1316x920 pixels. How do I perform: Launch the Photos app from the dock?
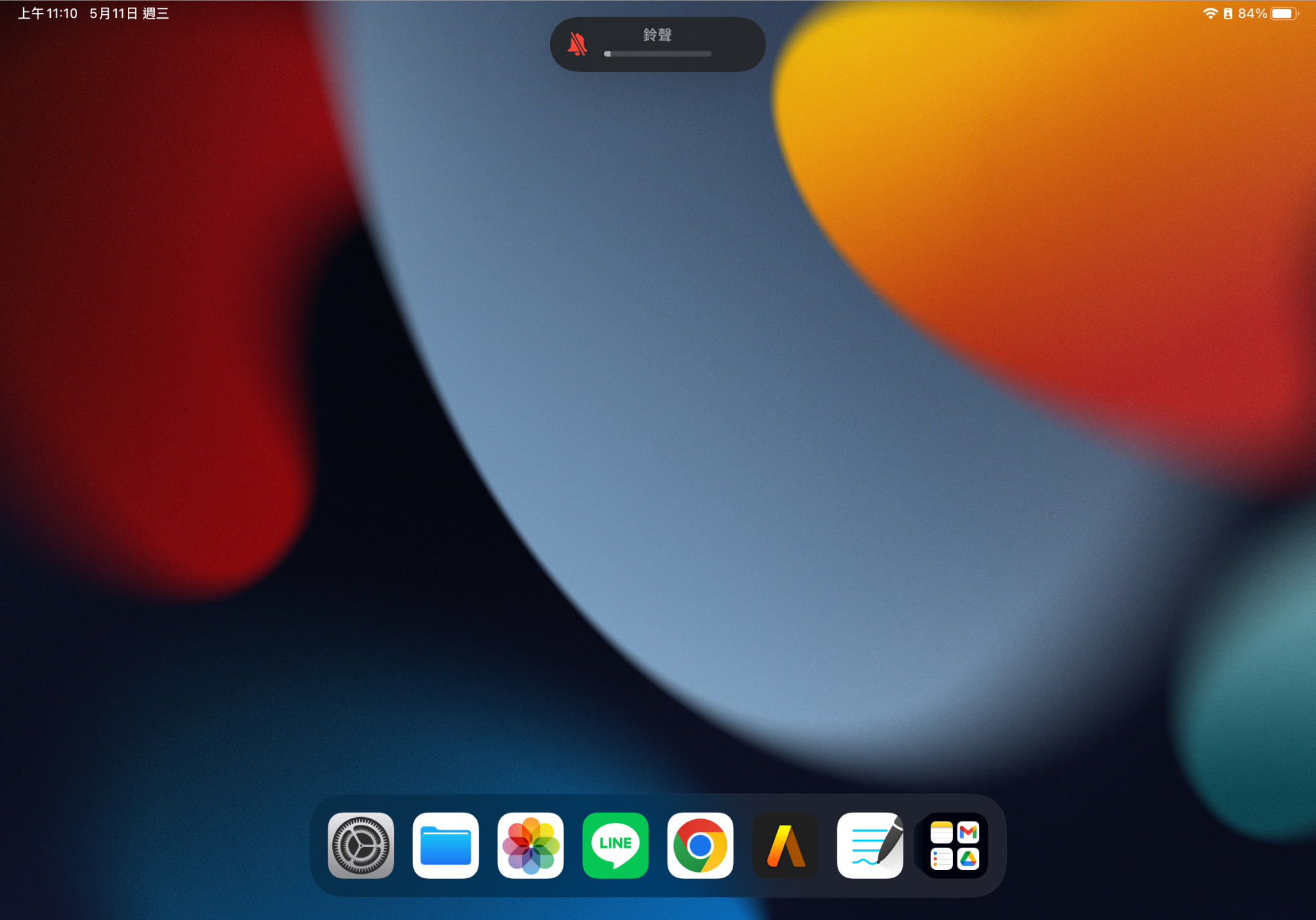530,845
